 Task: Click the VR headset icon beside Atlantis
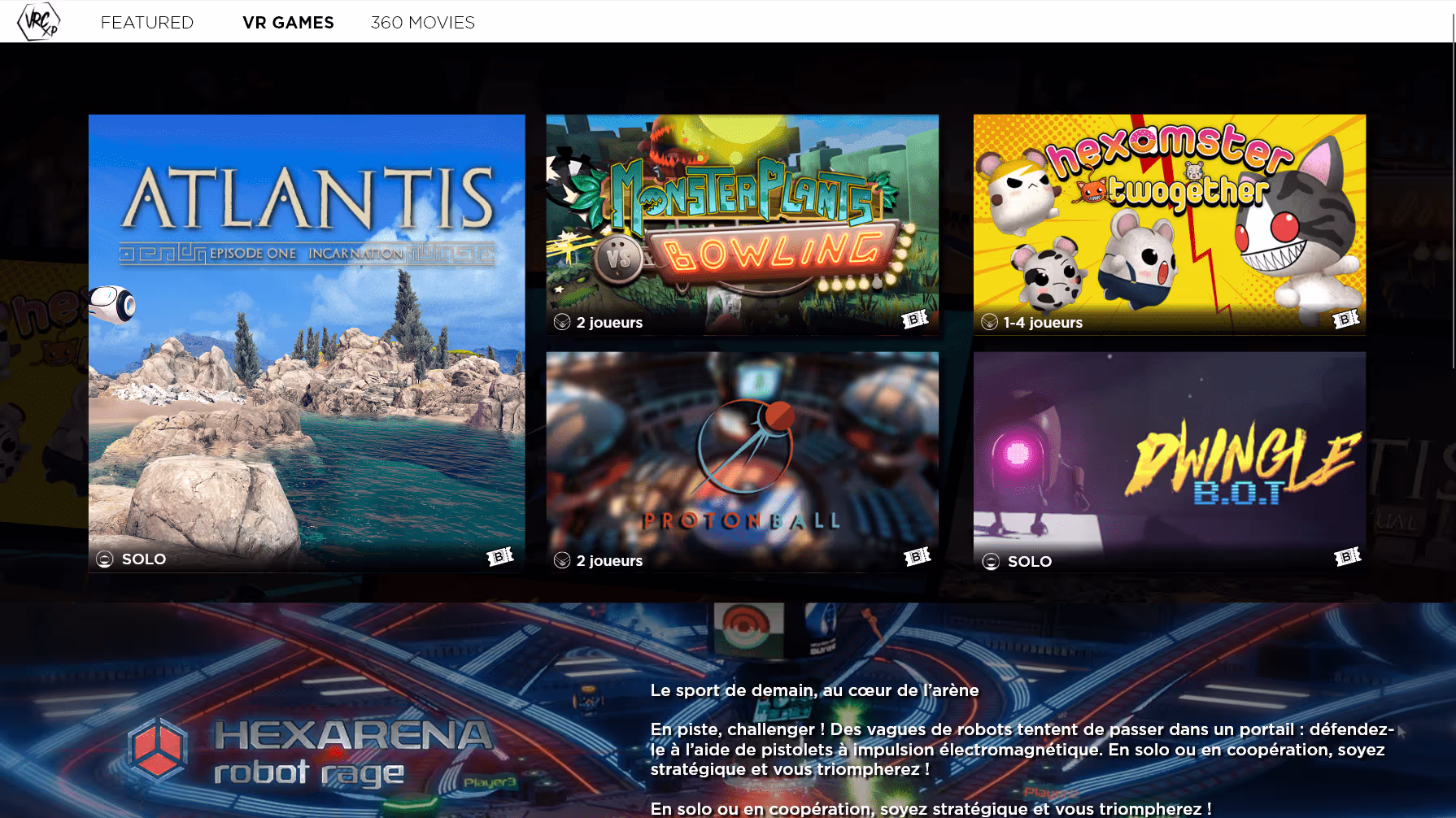[112, 305]
